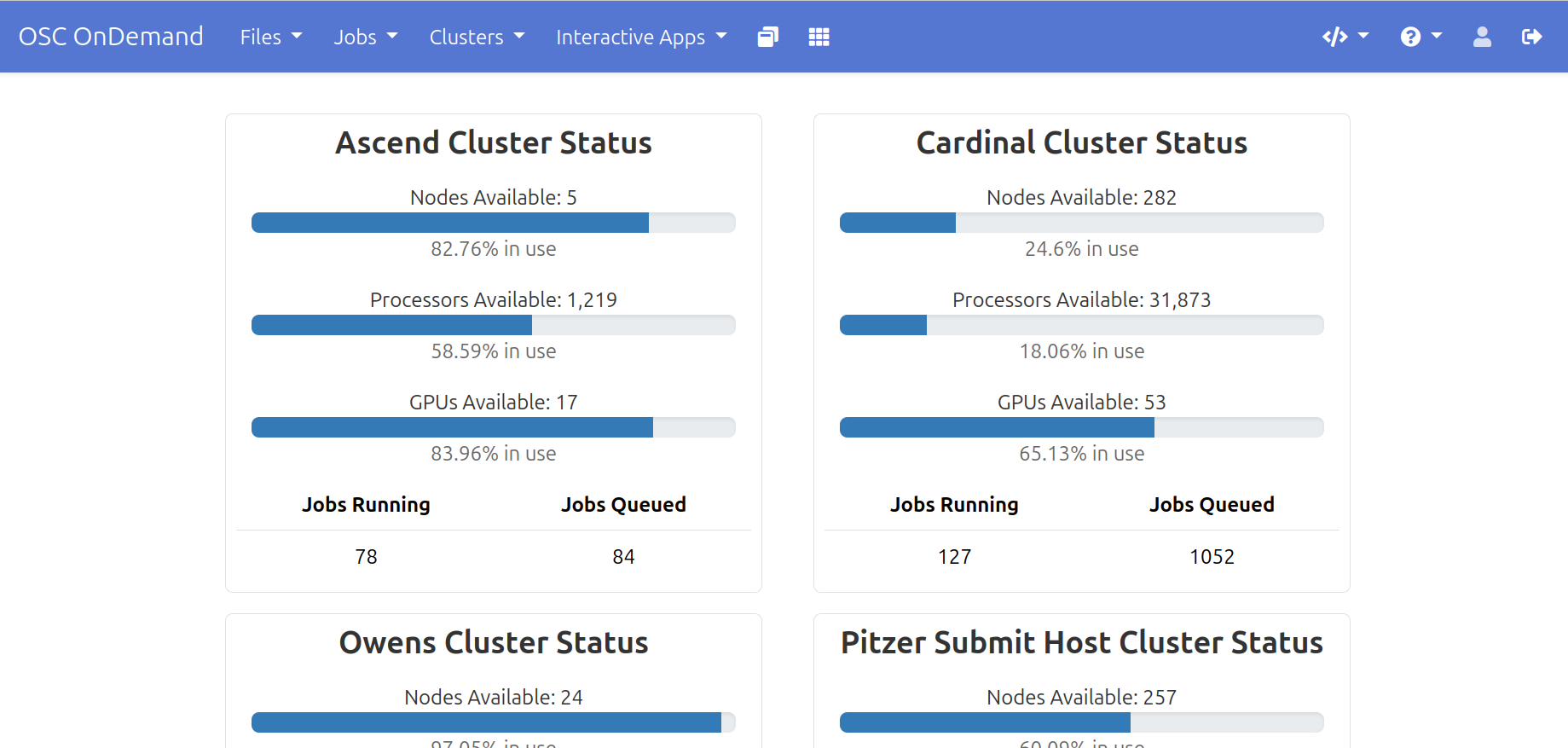Viewport: 1568px width, 748px height.
Task: Click Ascend processors usage progress bar
Action: (493, 325)
